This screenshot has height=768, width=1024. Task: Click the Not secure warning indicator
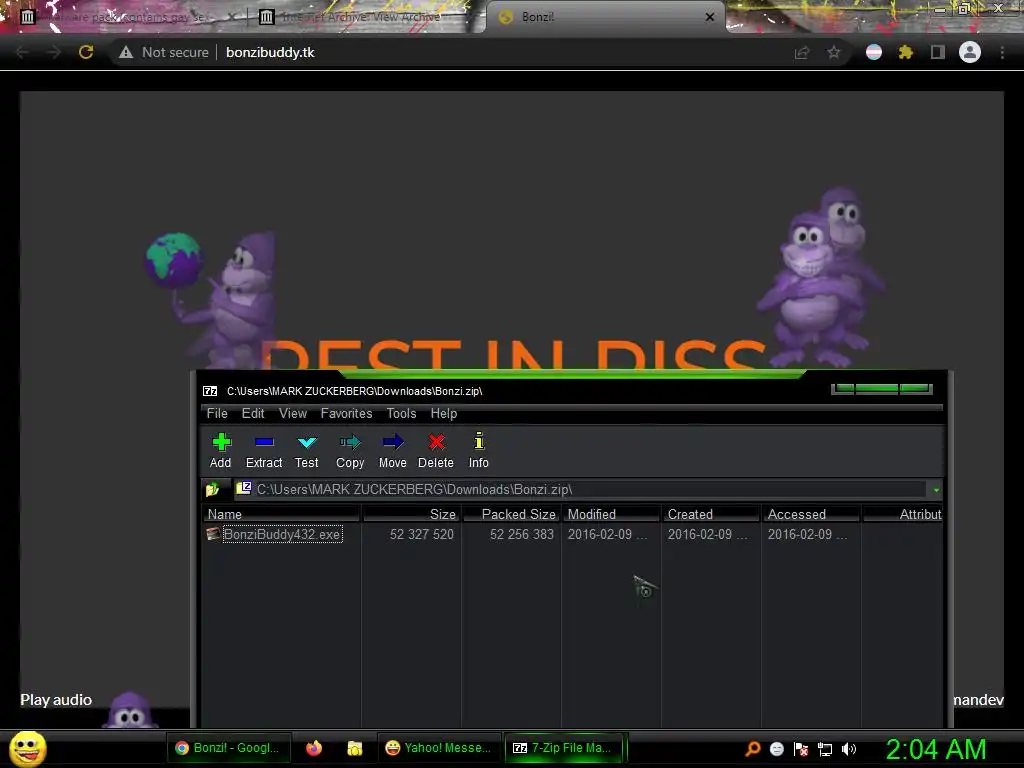[164, 52]
